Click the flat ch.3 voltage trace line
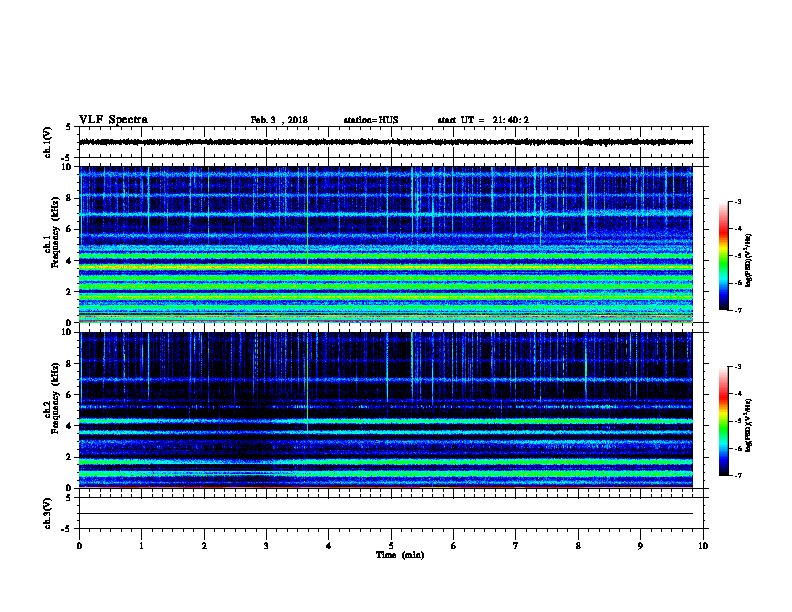The height and width of the screenshot is (612, 792). click(x=385, y=514)
